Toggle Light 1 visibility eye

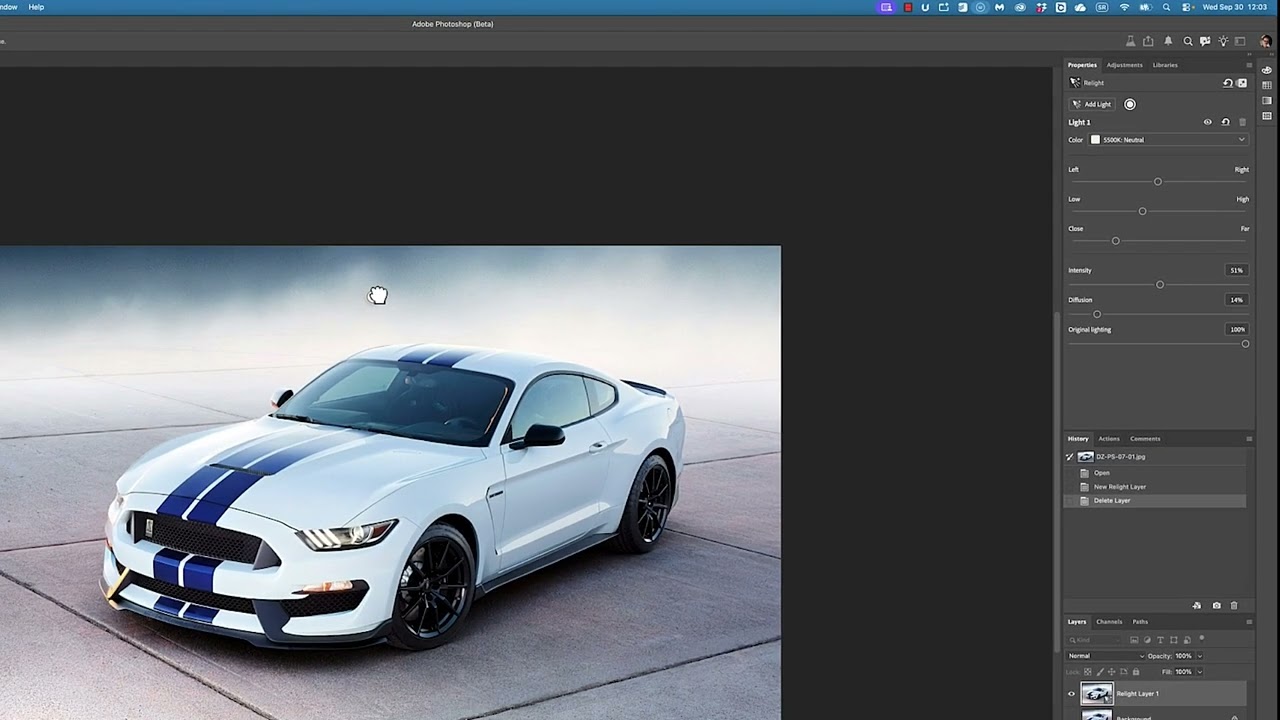[x=1207, y=122]
